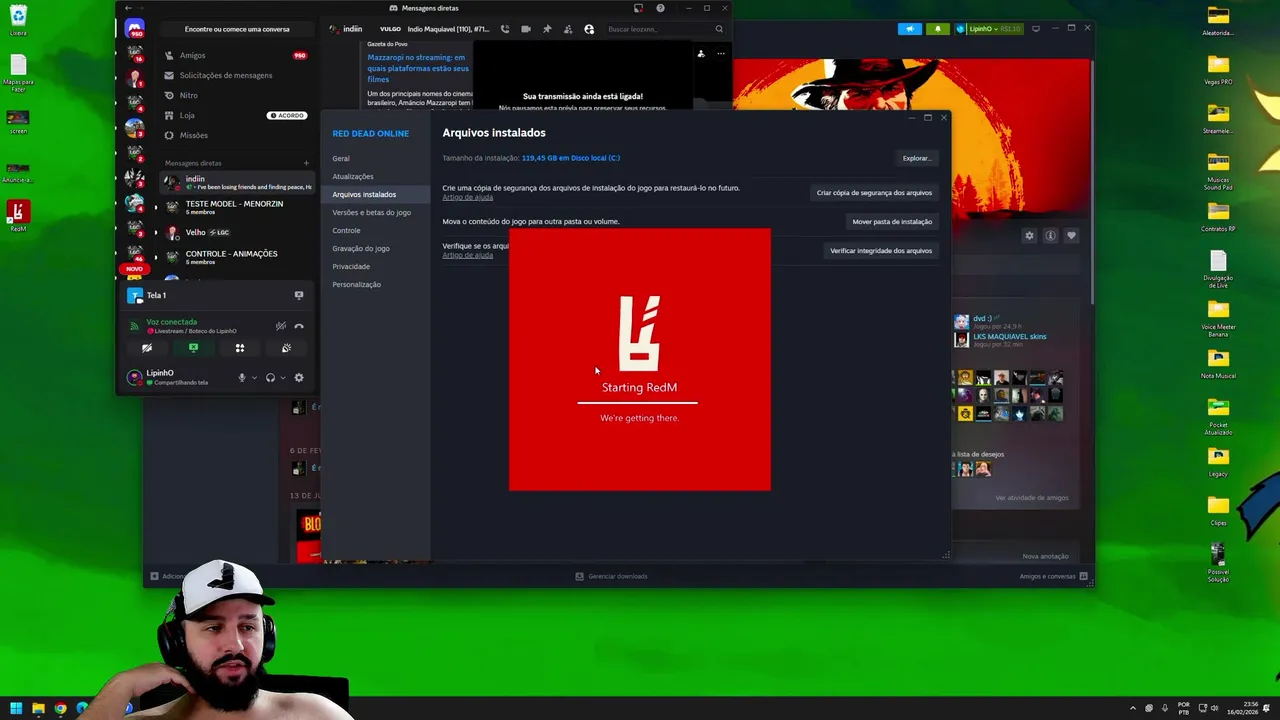This screenshot has height=720, width=1280.
Task: Click the Explorar... button
Action: pos(916,158)
